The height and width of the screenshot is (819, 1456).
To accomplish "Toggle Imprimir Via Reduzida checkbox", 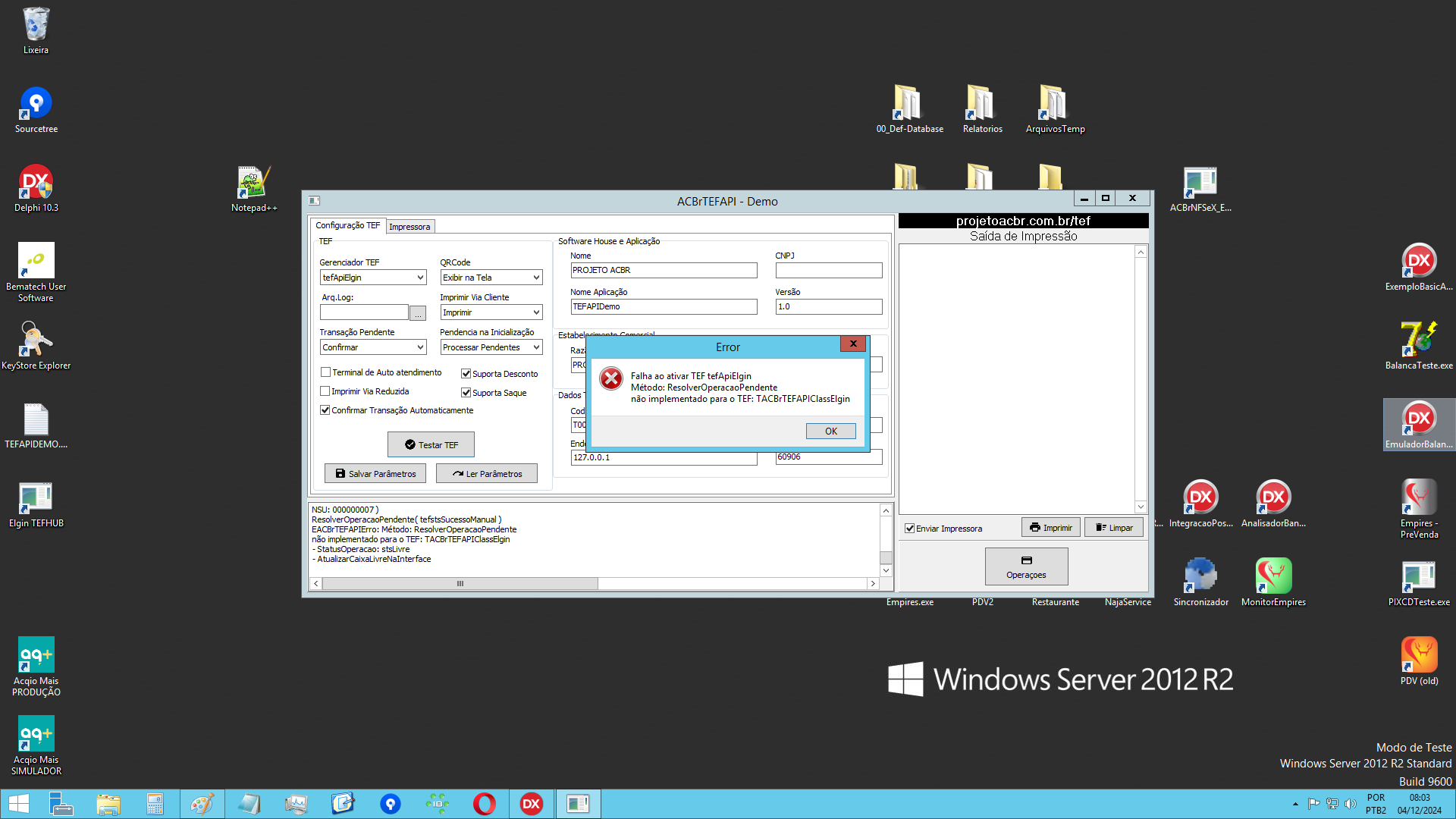I will click(325, 391).
